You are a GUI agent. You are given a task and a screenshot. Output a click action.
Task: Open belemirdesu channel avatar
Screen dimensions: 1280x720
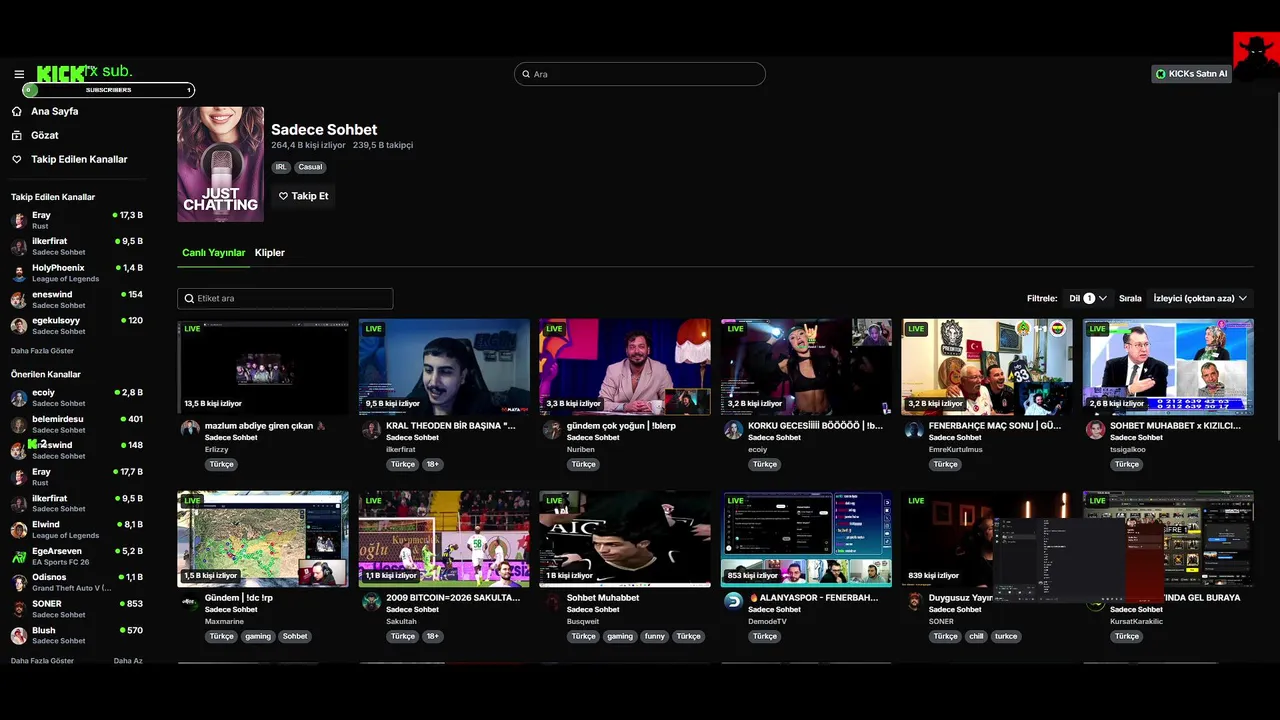tap(19, 424)
